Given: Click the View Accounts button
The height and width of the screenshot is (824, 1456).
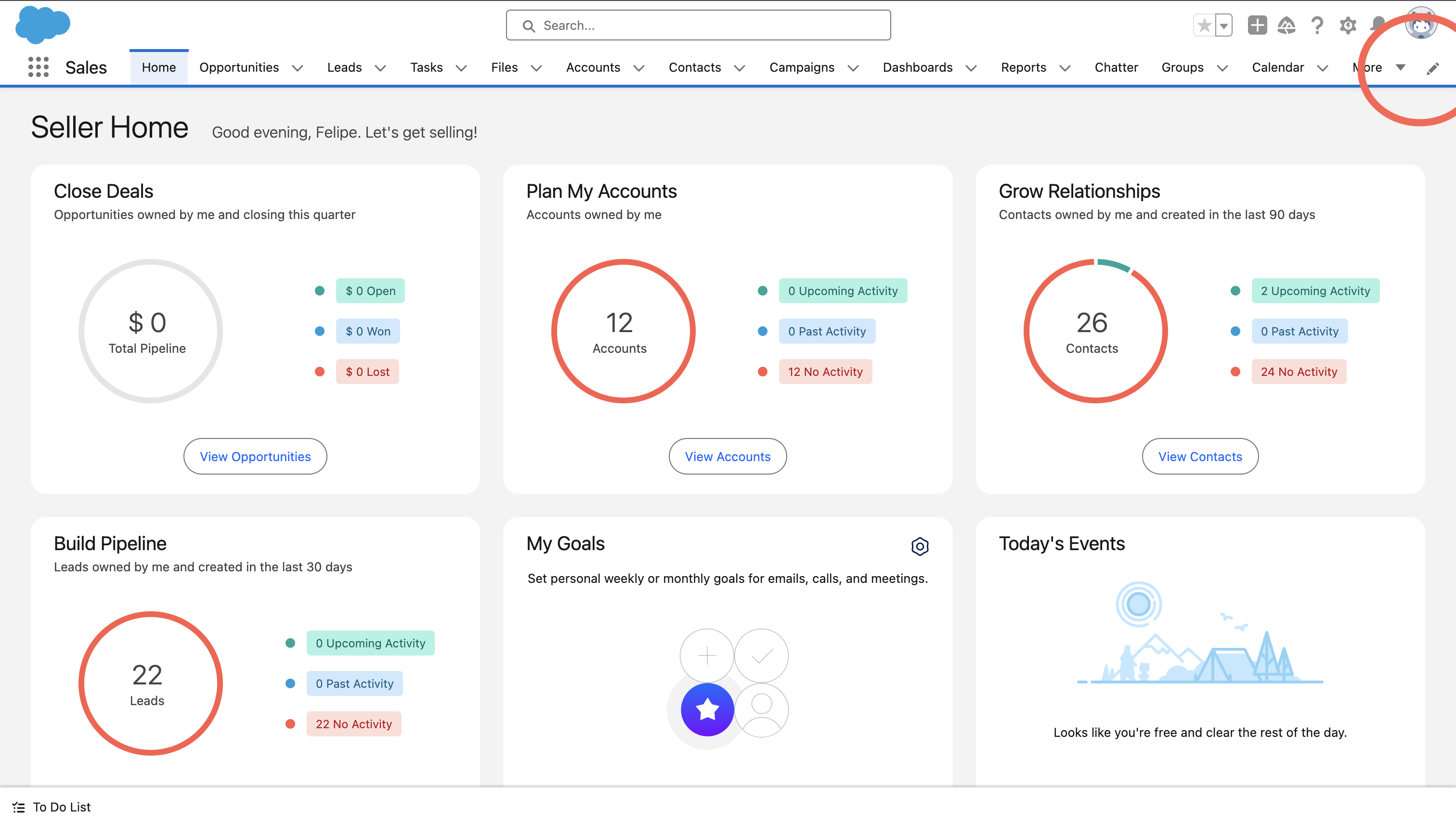Looking at the screenshot, I should [728, 457].
